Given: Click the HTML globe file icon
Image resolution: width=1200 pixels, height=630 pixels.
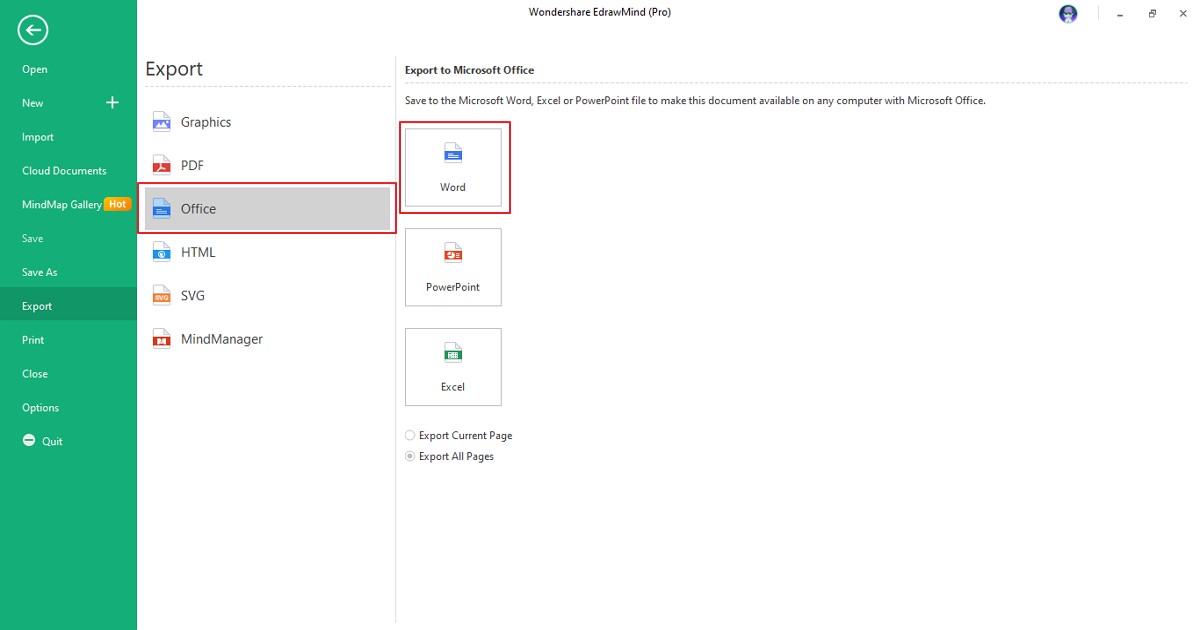Looking at the screenshot, I should (x=162, y=252).
